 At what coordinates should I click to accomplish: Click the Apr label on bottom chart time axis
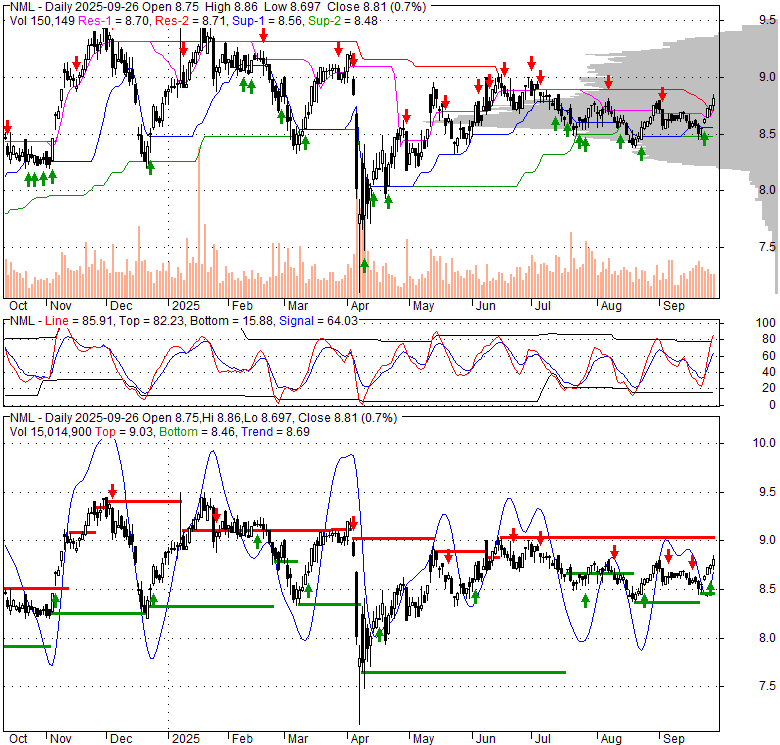360,739
